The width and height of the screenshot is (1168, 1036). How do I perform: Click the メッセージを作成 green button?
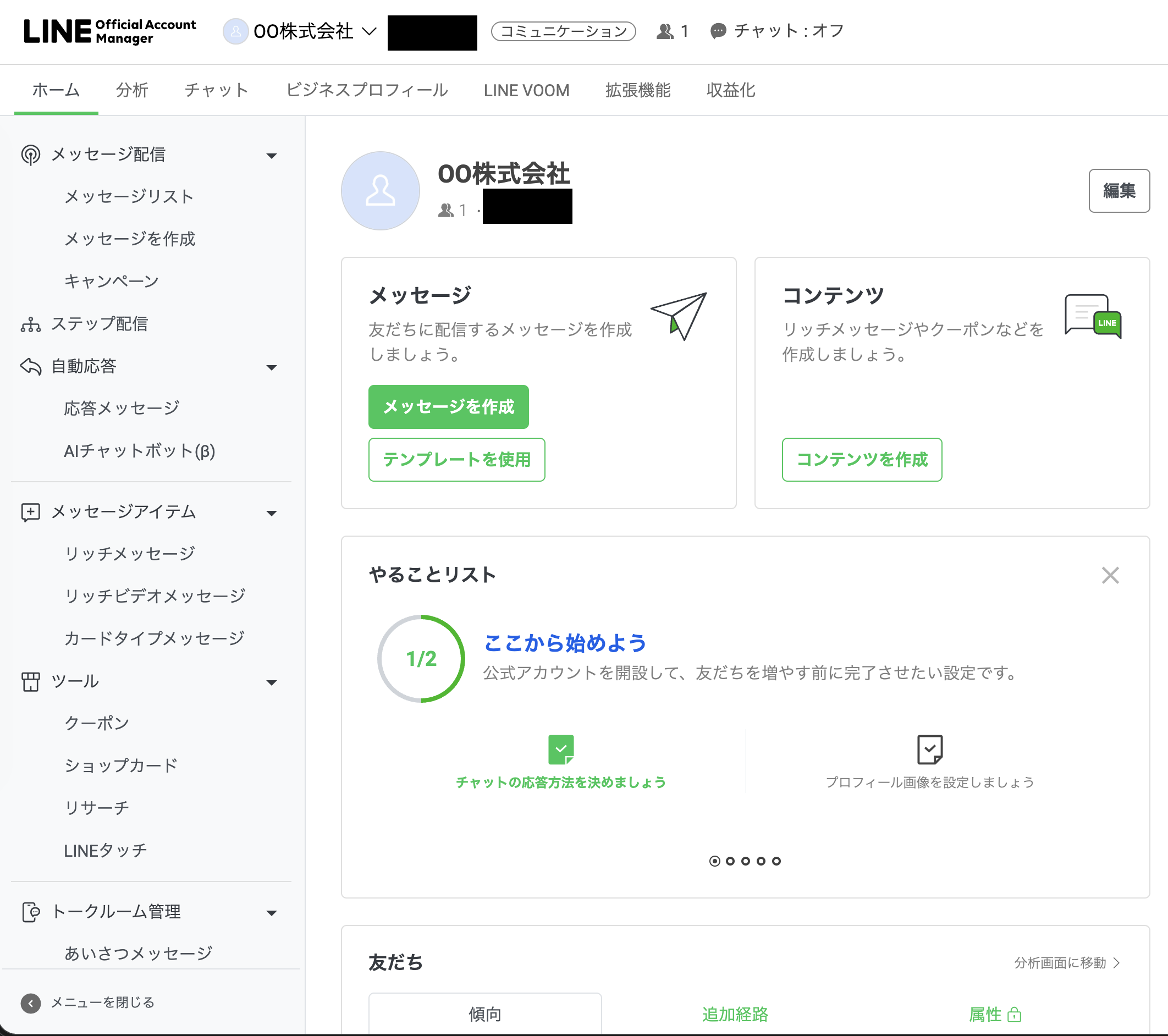tap(449, 407)
